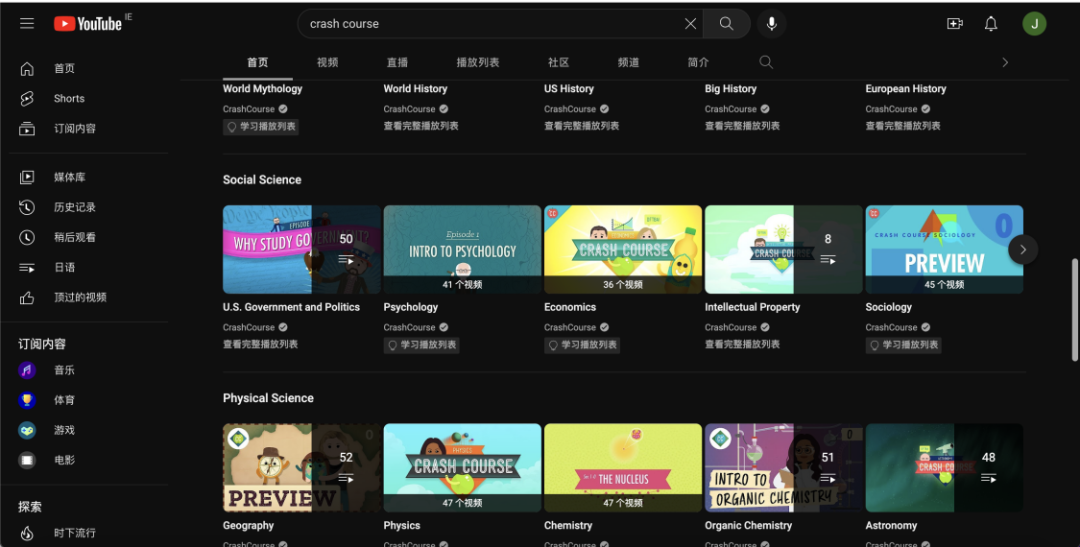Click 学习播放列表 badge under Sociology
The image size is (1080, 547).
(904, 345)
